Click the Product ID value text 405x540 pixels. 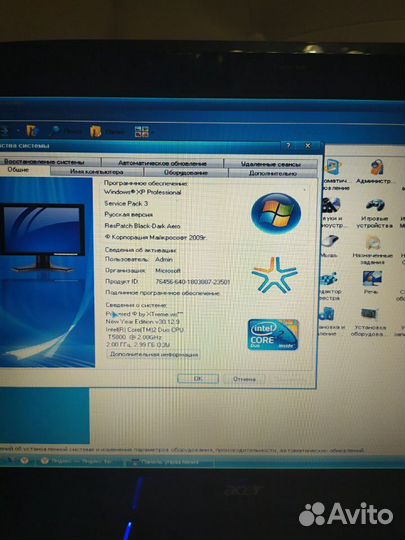(193, 282)
